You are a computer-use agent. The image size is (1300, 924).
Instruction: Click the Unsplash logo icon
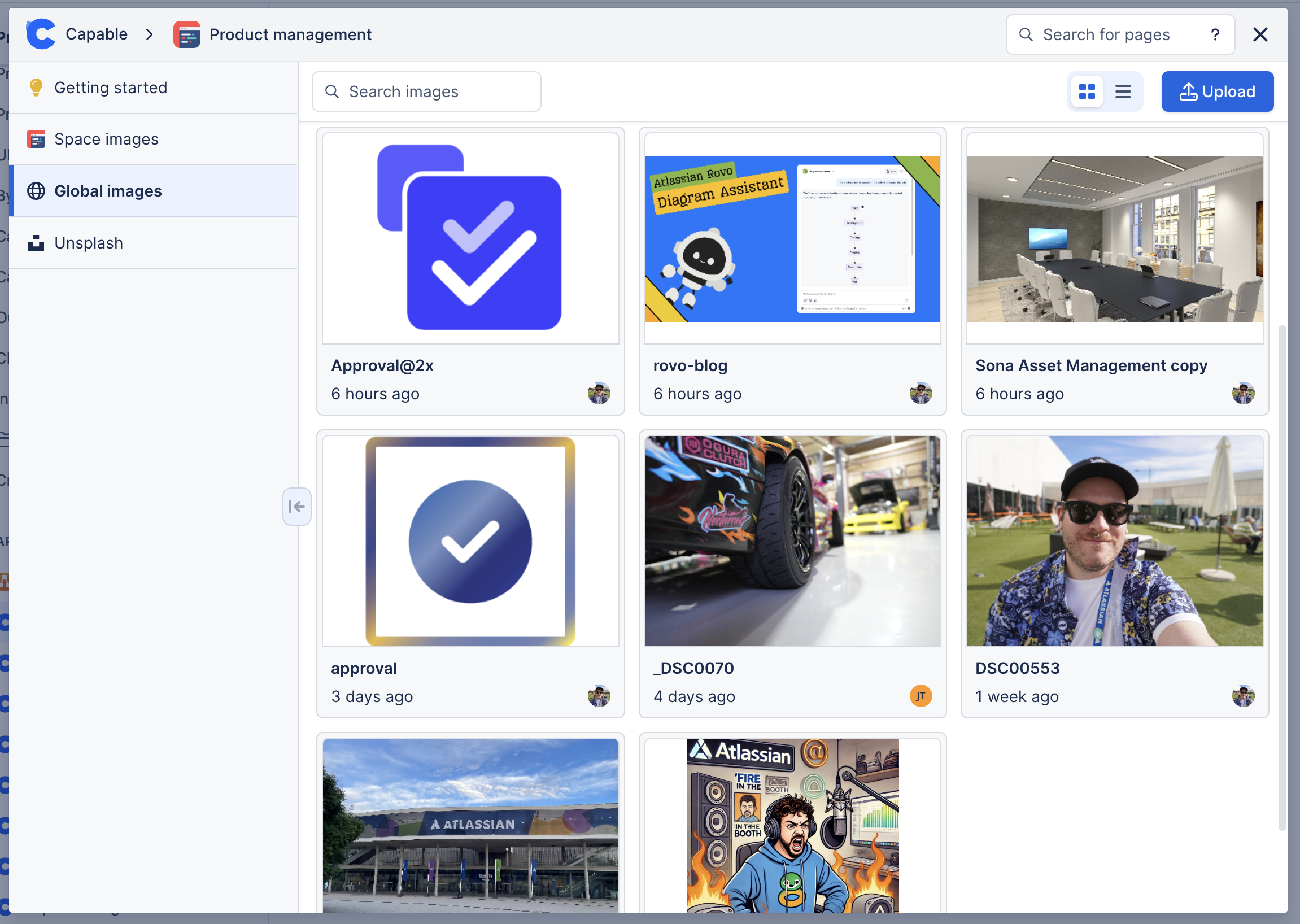[x=36, y=243]
